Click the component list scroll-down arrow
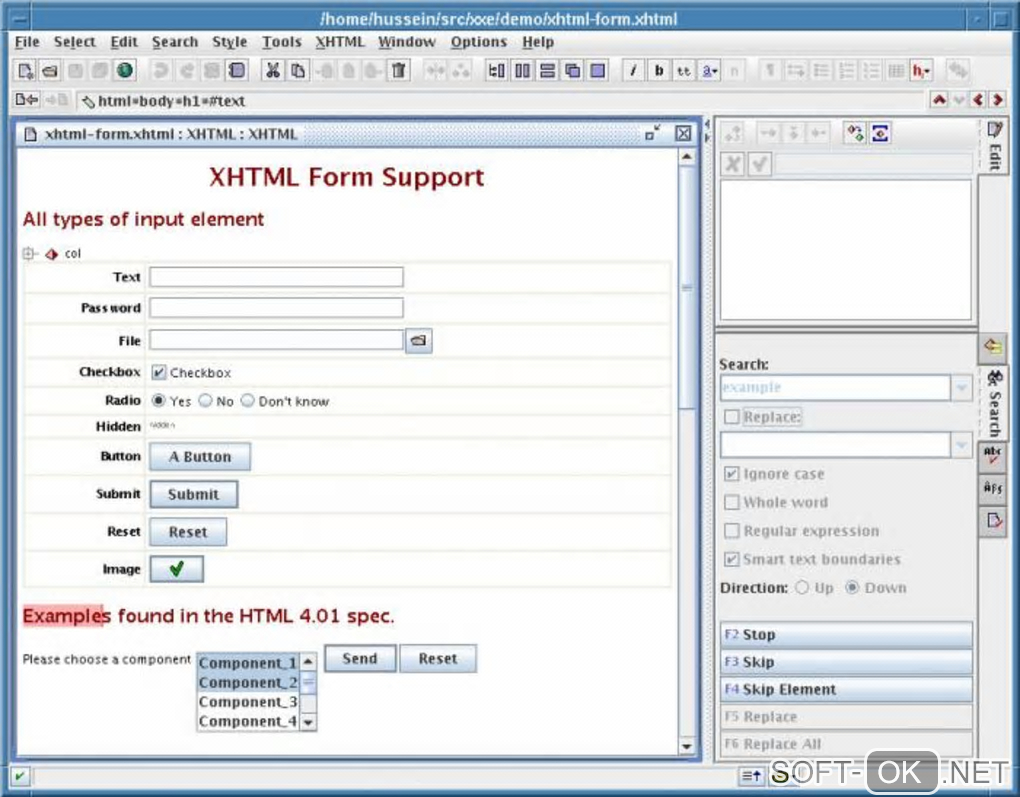 pos(308,722)
